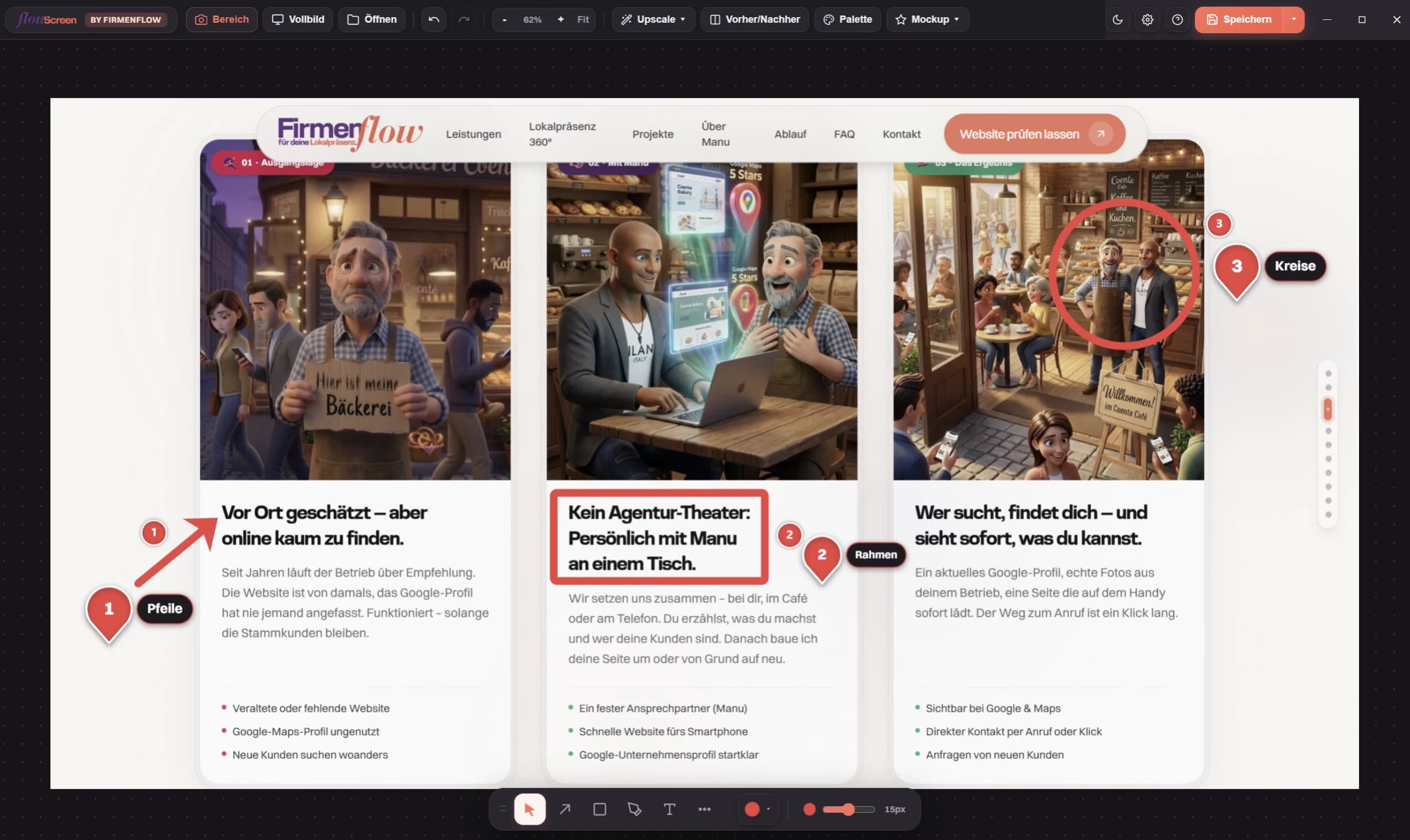The width and height of the screenshot is (1410, 840).
Task: Click the flowScreen logo
Action: pos(46,19)
